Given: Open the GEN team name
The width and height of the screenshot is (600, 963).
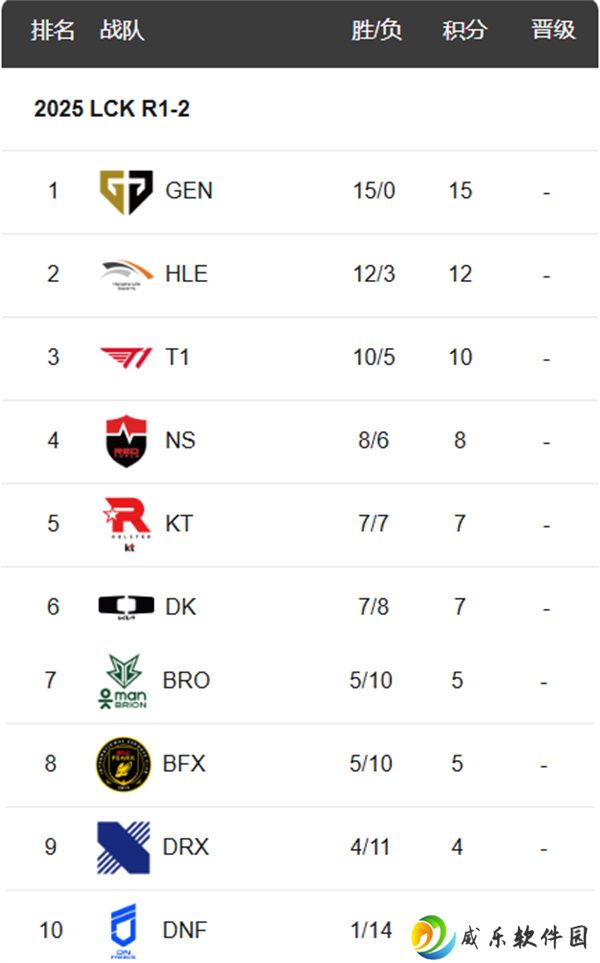Looking at the screenshot, I should click(189, 191).
